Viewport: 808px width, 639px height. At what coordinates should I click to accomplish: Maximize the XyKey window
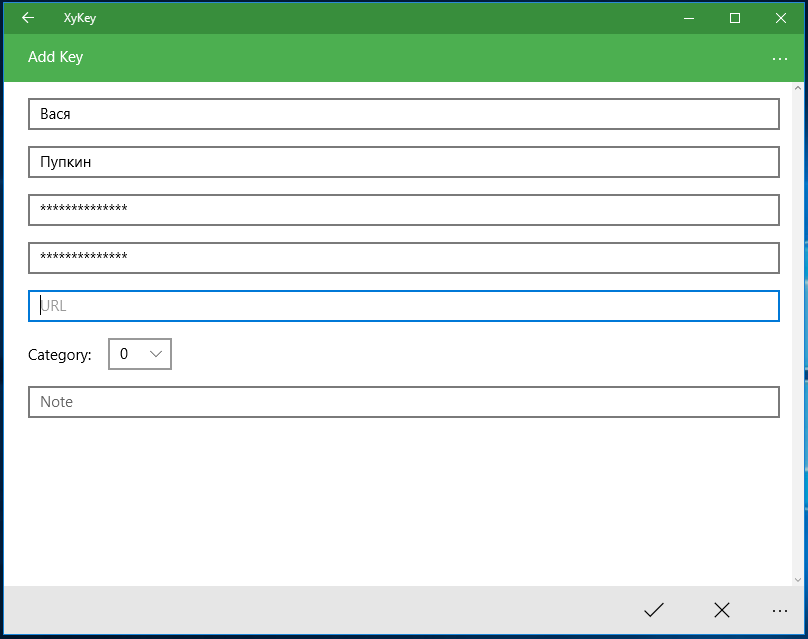coord(735,18)
